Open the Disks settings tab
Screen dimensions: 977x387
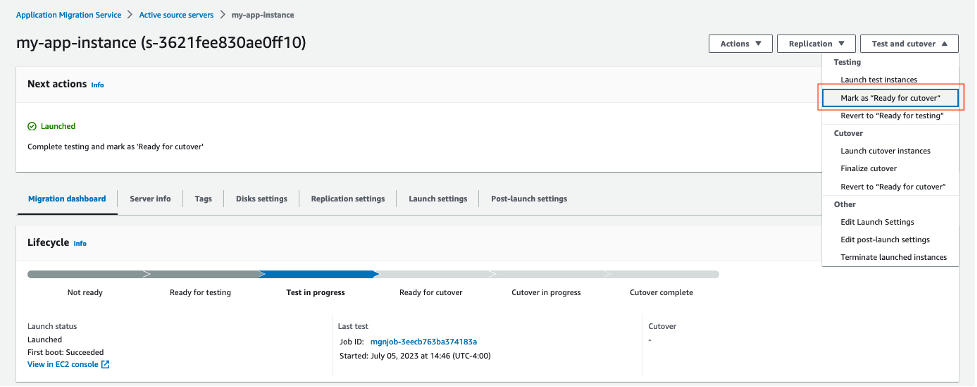[x=262, y=199]
